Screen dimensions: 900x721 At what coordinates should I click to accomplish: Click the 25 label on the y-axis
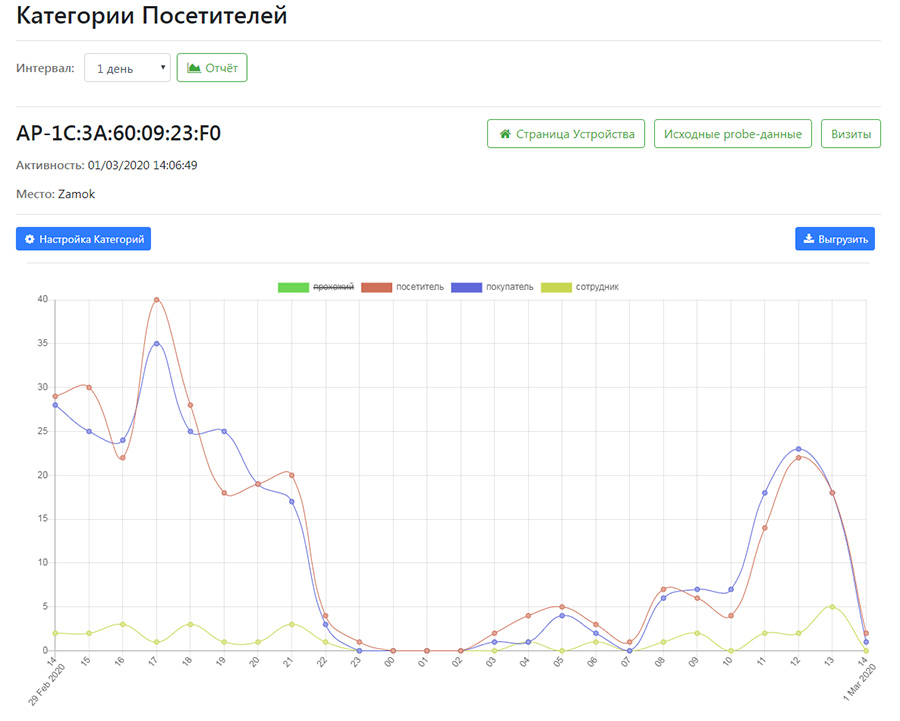(x=42, y=431)
